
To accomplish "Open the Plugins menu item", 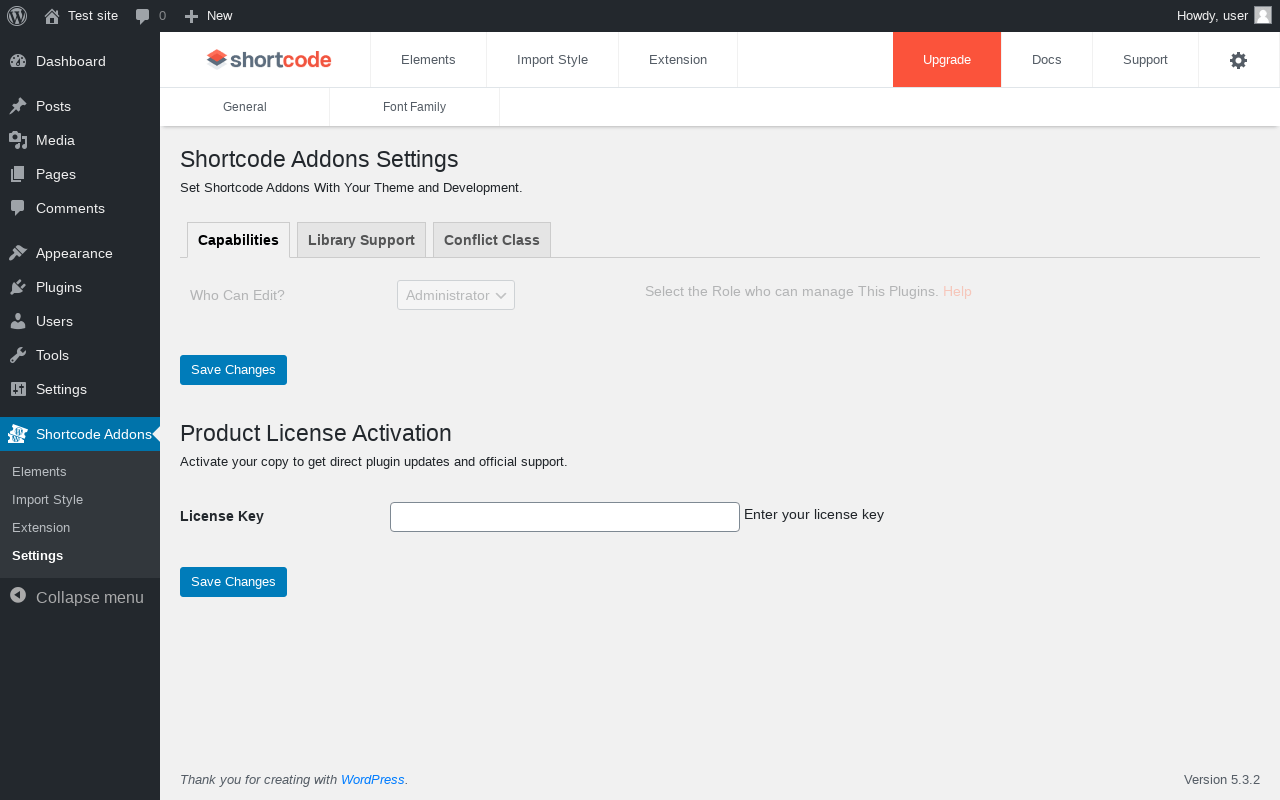I will click(80, 287).
